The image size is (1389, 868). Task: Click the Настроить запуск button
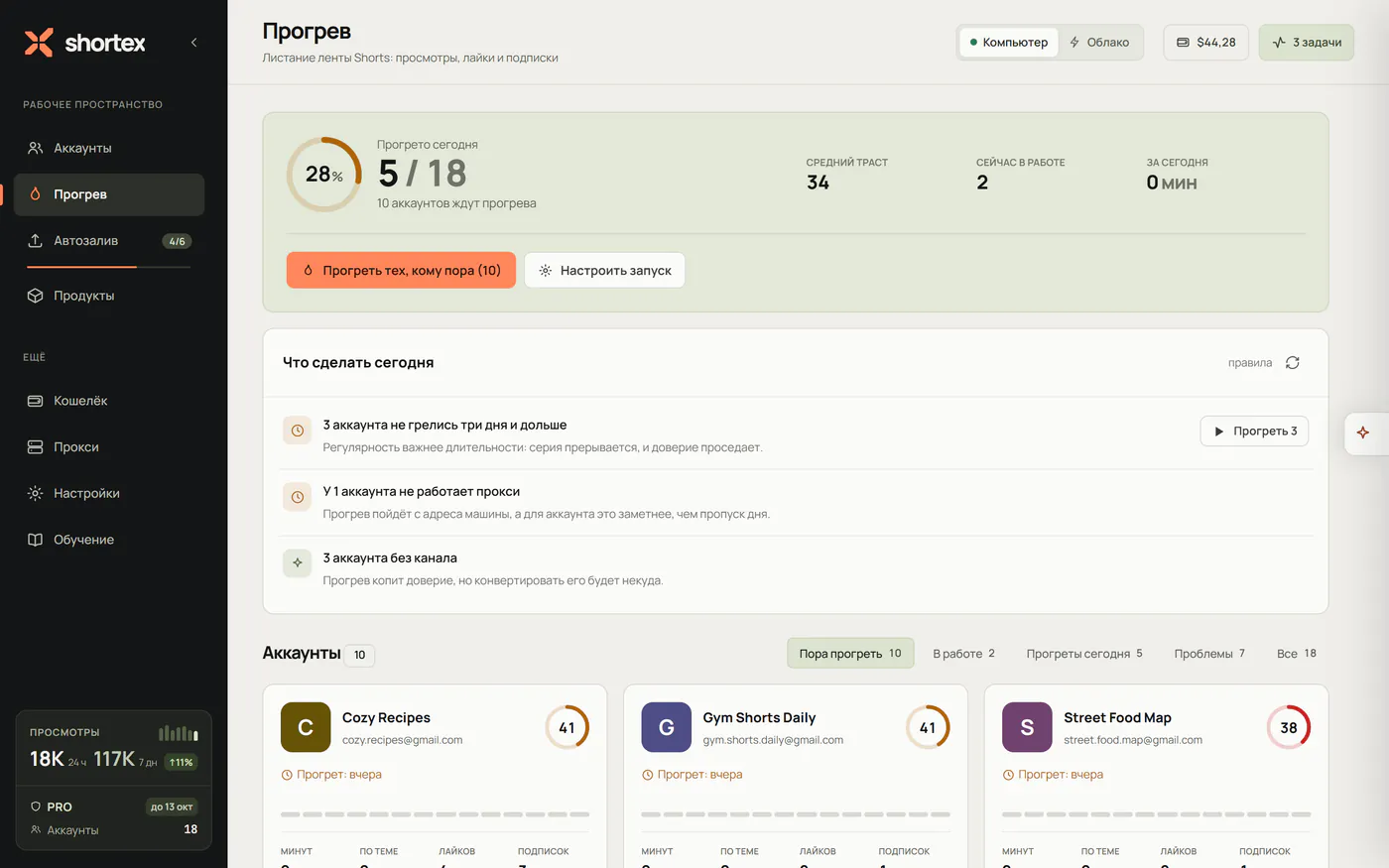[605, 270]
